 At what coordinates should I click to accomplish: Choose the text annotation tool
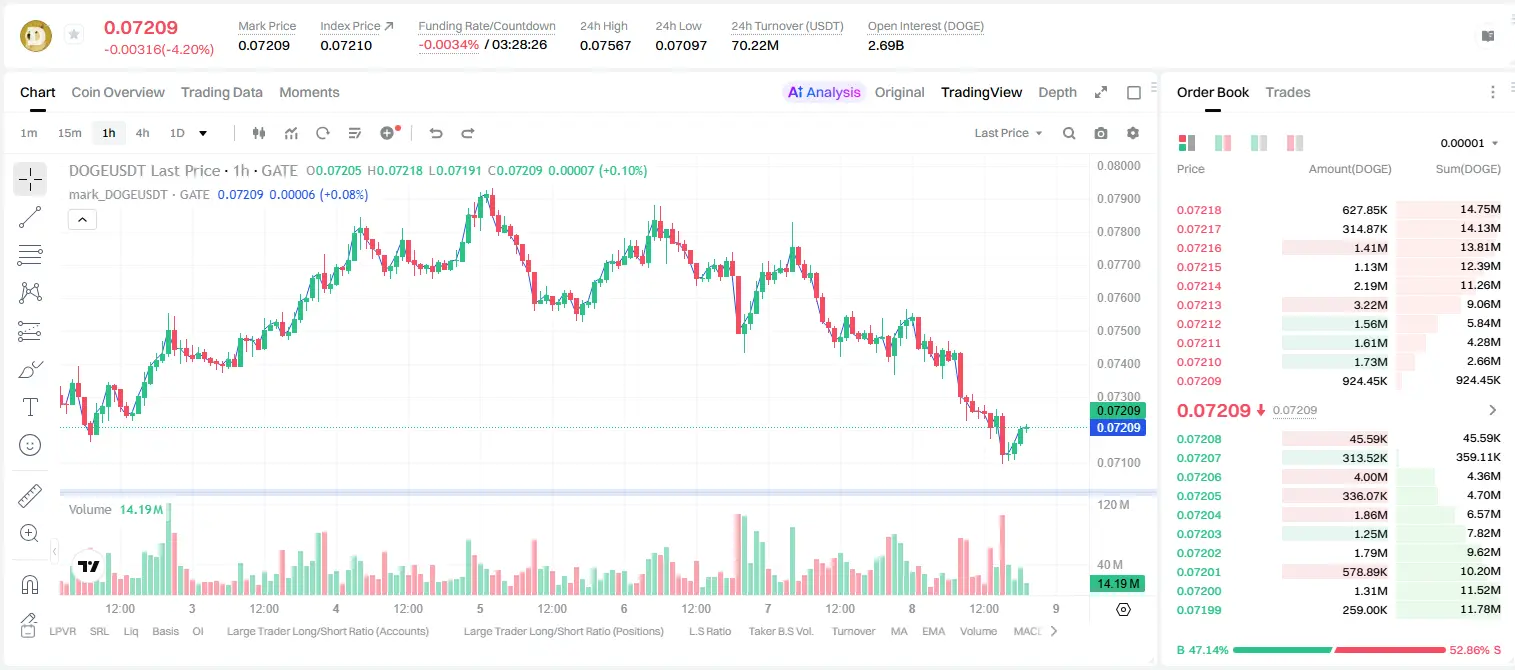[x=30, y=407]
